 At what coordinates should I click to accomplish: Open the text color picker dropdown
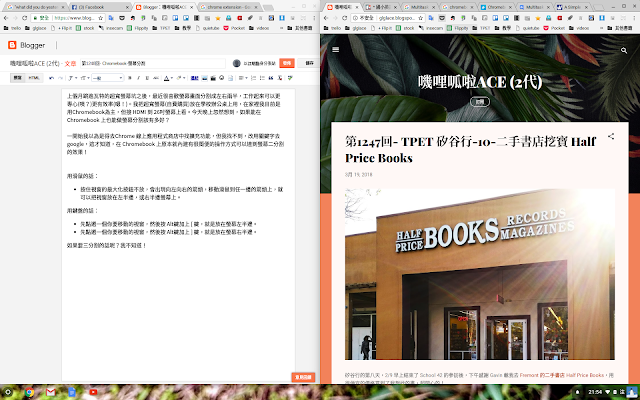[x=168, y=78]
